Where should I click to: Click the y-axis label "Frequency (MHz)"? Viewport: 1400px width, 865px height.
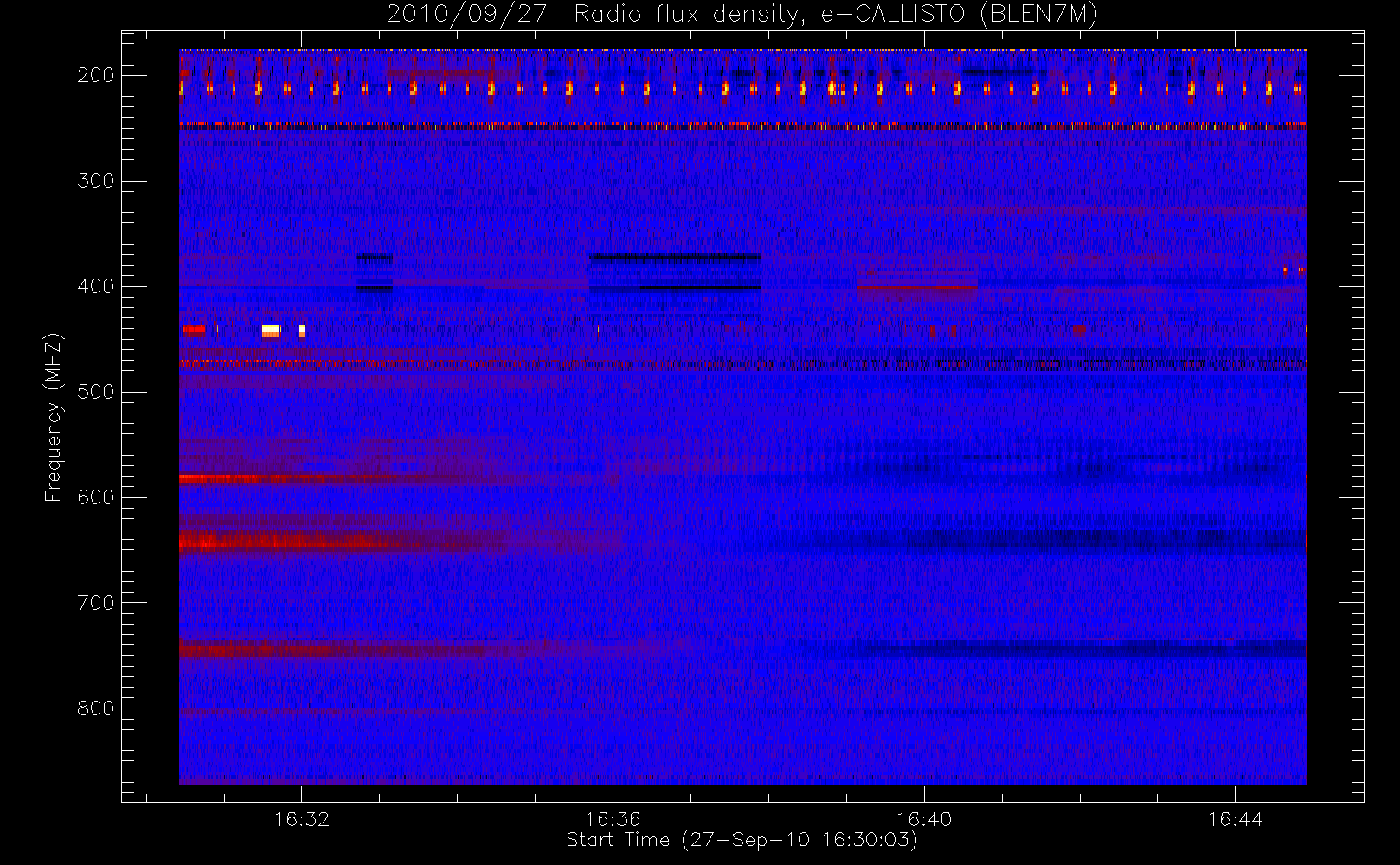[54, 417]
